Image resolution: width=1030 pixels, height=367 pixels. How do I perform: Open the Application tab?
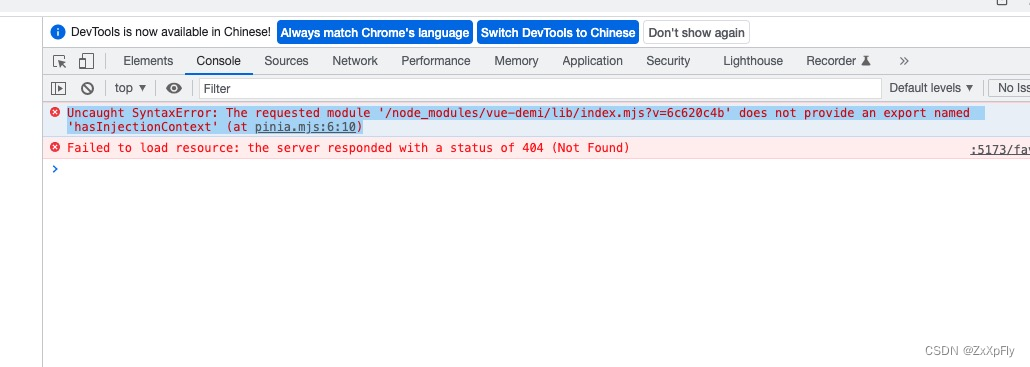click(592, 61)
